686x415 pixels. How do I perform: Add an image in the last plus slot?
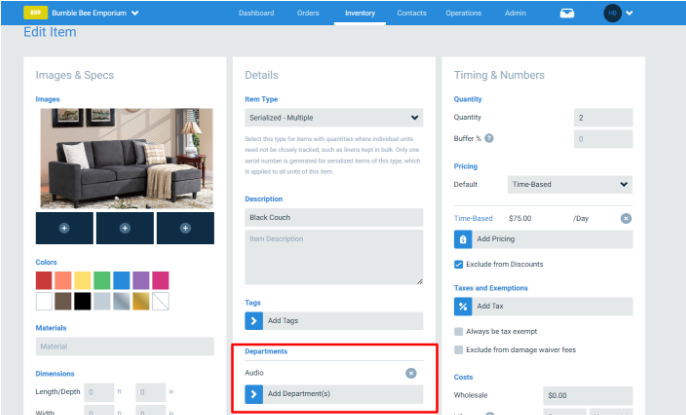click(186, 228)
